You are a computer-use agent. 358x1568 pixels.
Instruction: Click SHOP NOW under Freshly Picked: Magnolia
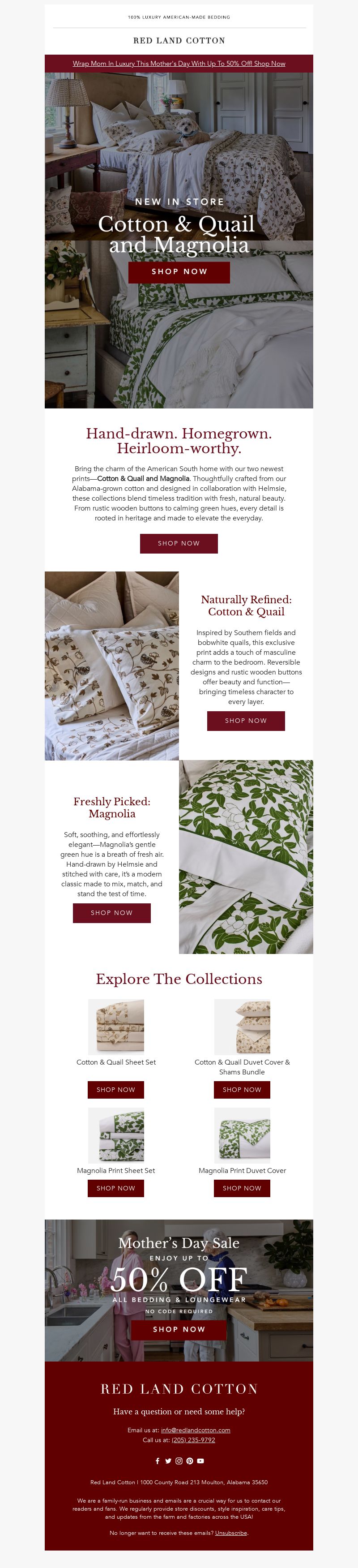click(112, 913)
